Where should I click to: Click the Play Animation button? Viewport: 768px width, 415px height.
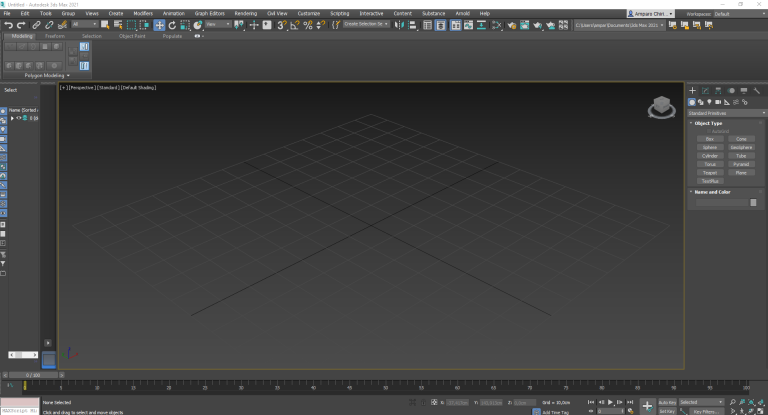610,402
